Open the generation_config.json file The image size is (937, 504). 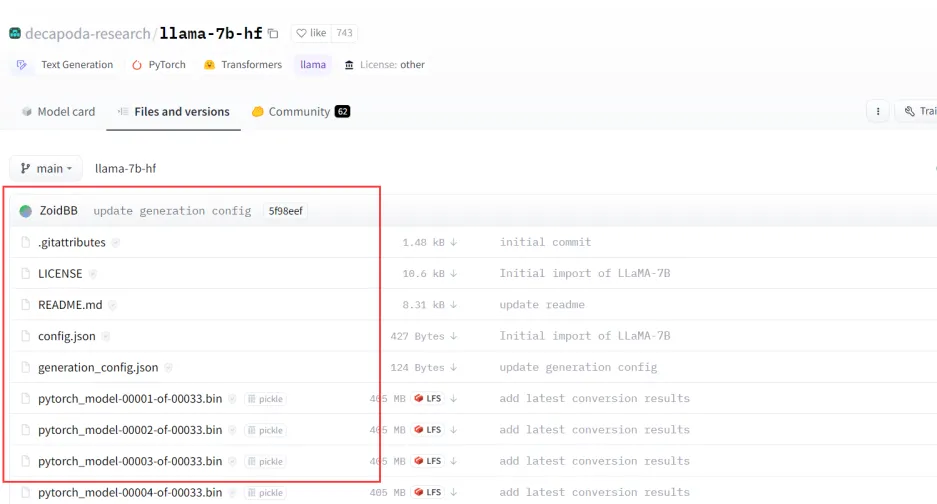pyautogui.click(x=98, y=367)
